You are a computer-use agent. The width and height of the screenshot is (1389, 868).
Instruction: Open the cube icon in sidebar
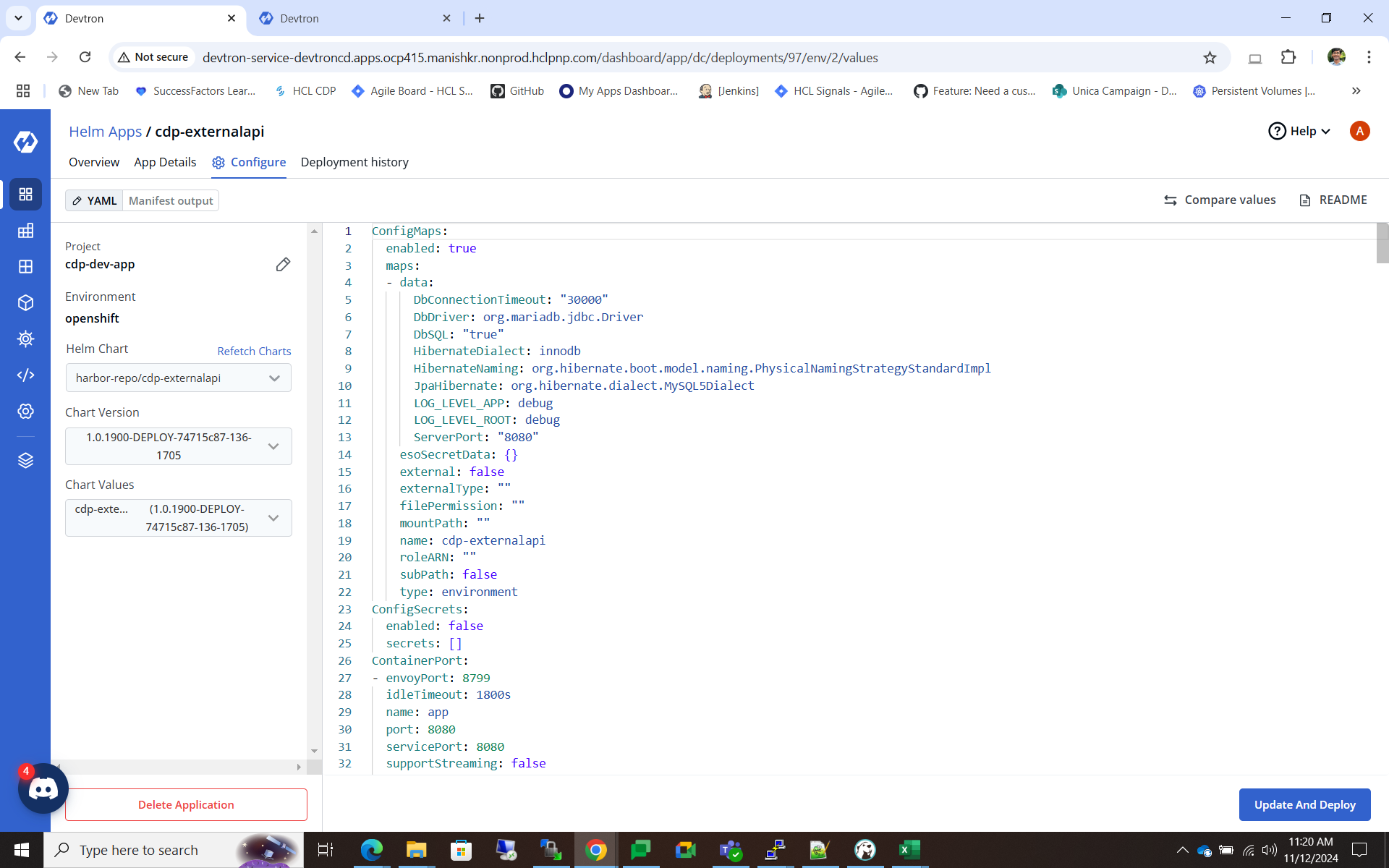[25, 302]
